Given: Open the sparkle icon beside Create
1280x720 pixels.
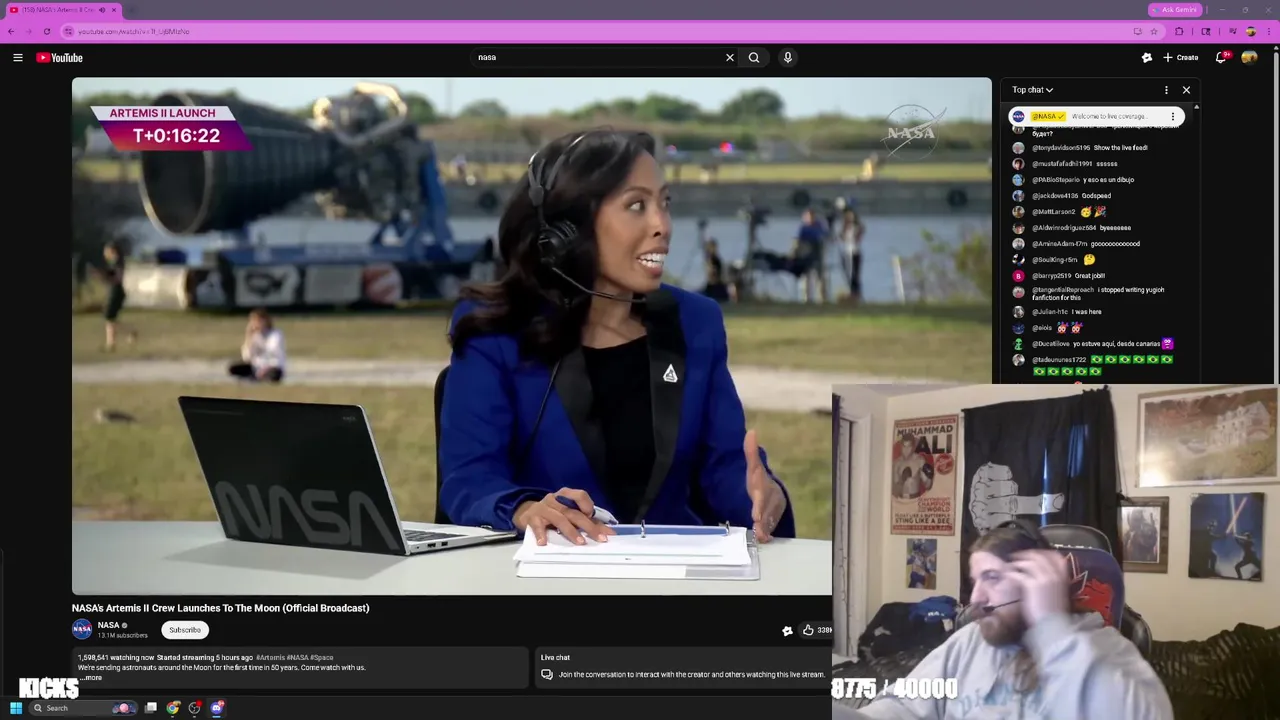Looking at the screenshot, I should coord(1147,58).
